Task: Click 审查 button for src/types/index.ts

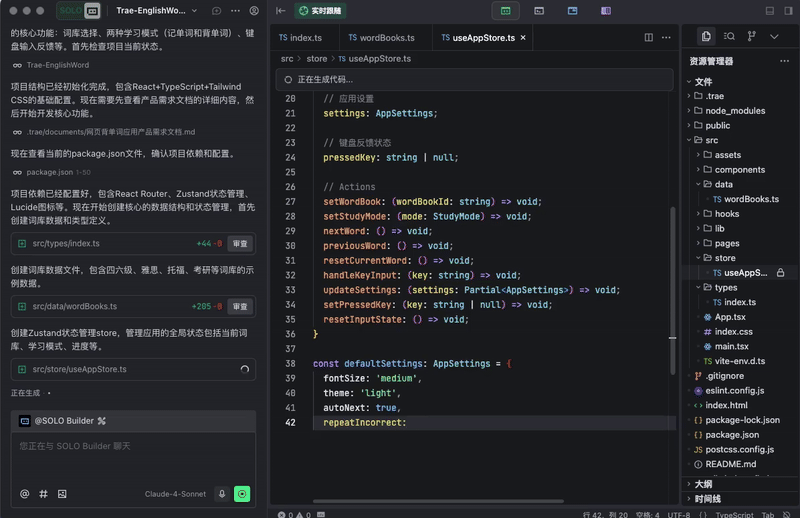Action: click(240, 243)
